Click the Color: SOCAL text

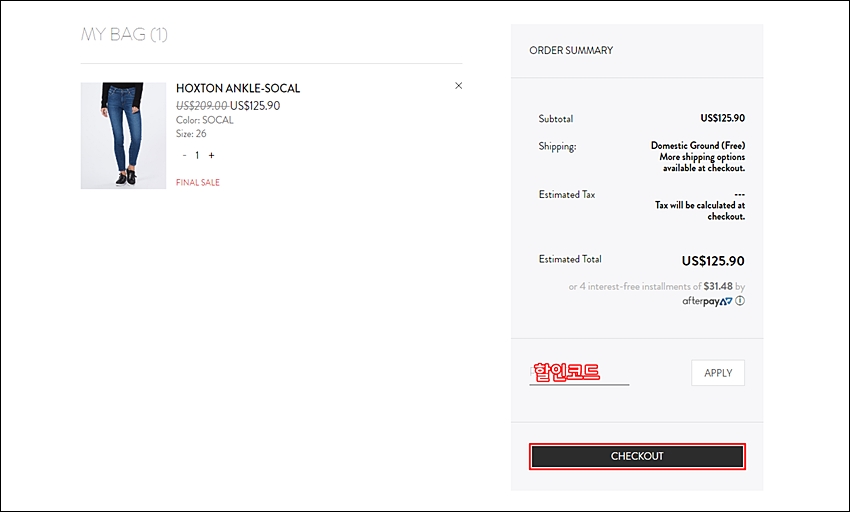pyautogui.click(x=204, y=120)
